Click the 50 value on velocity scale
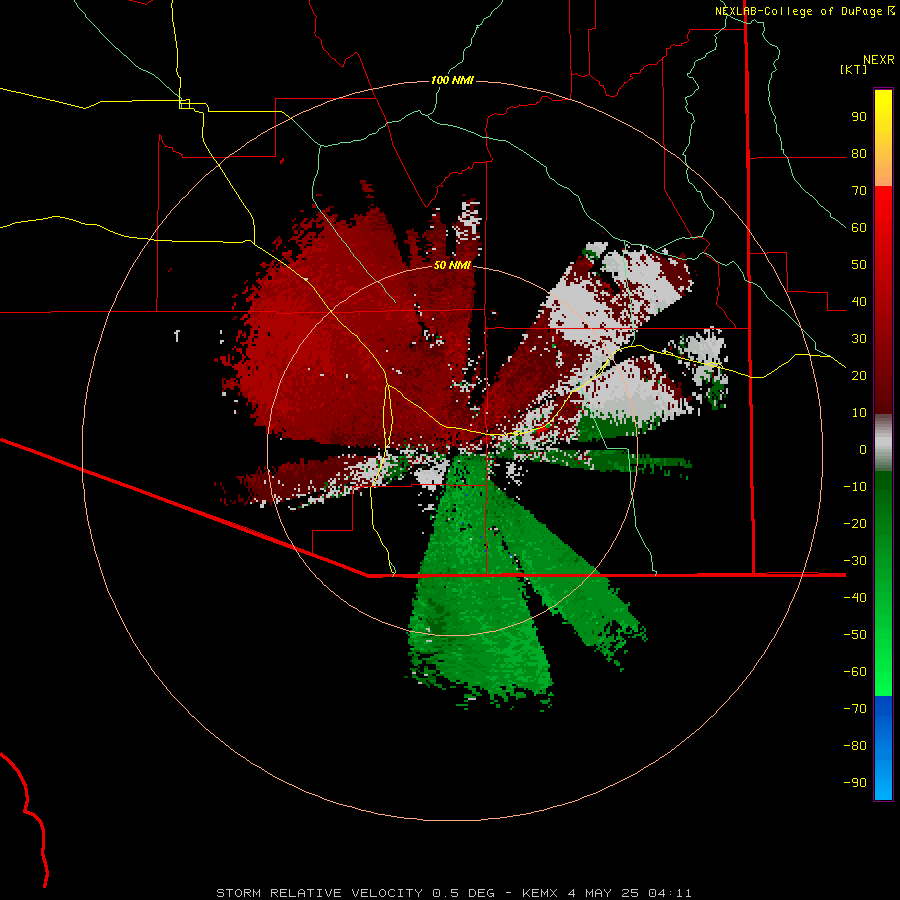This screenshot has height=900, width=900. point(859,265)
